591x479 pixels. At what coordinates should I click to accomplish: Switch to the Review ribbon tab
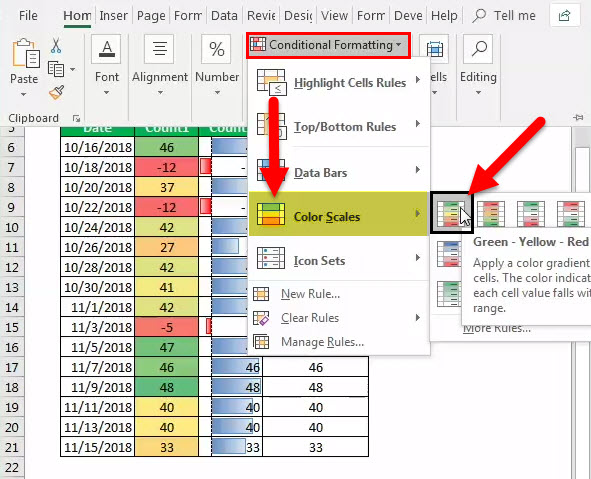click(261, 16)
